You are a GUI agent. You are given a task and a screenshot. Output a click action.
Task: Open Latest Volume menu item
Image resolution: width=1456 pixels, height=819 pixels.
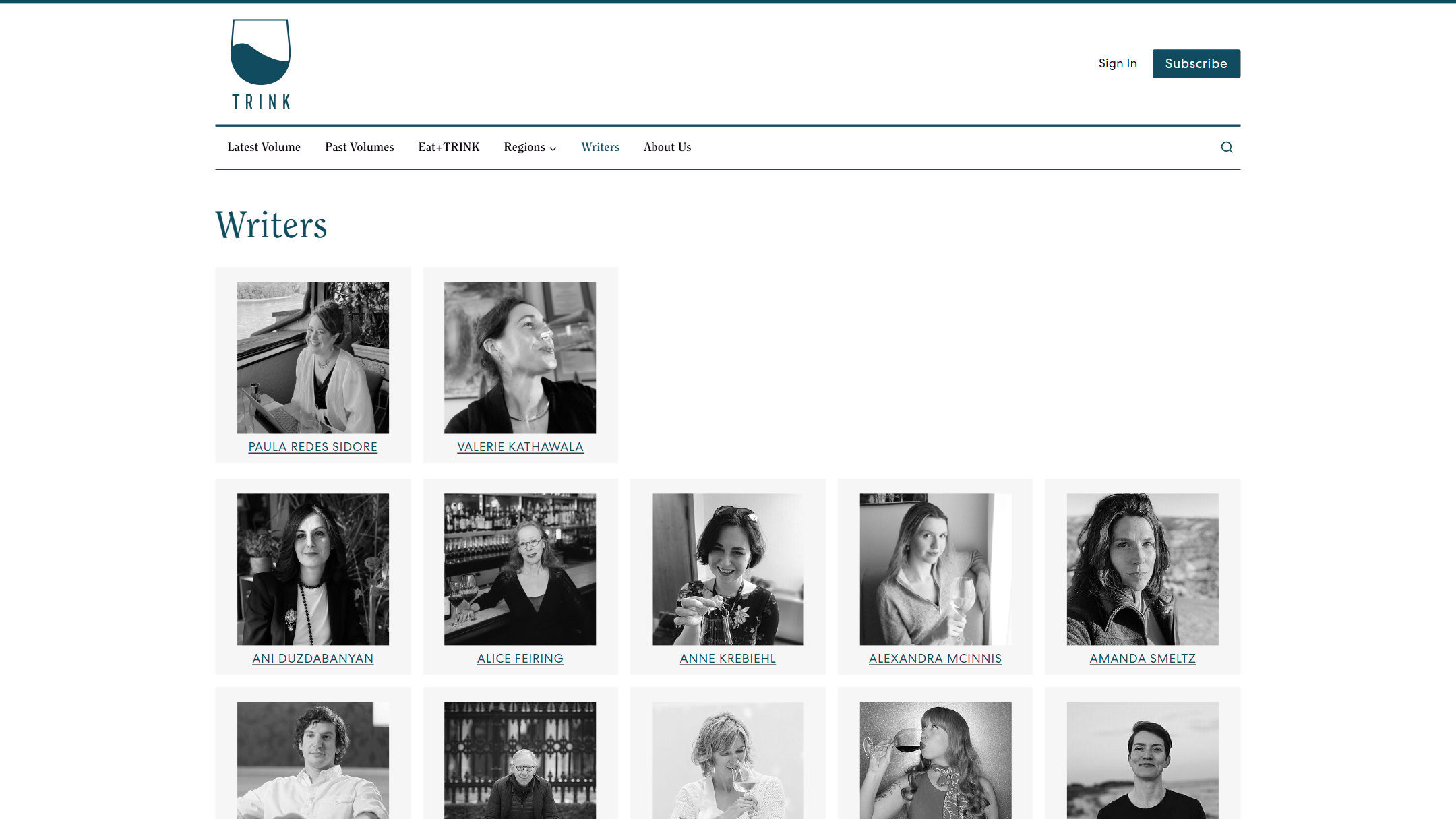click(x=264, y=147)
